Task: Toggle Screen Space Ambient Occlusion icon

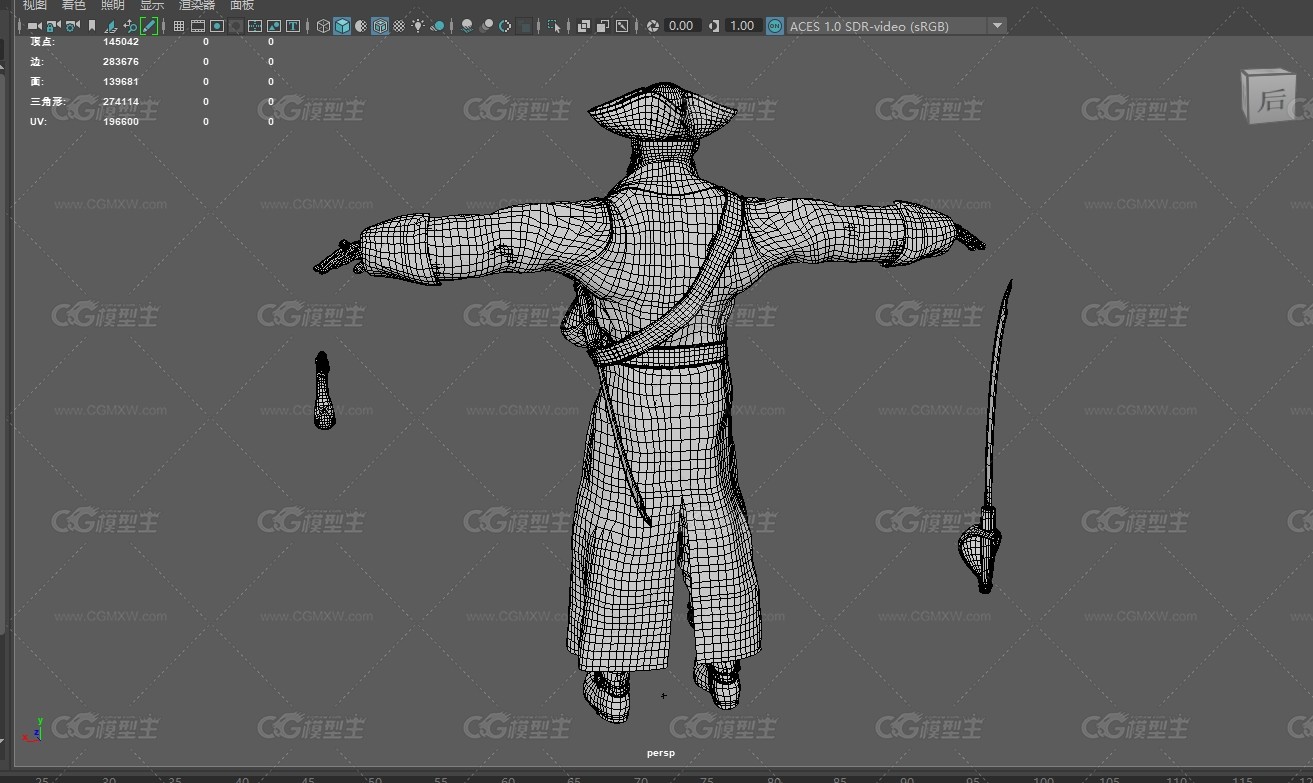Action: point(466,26)
